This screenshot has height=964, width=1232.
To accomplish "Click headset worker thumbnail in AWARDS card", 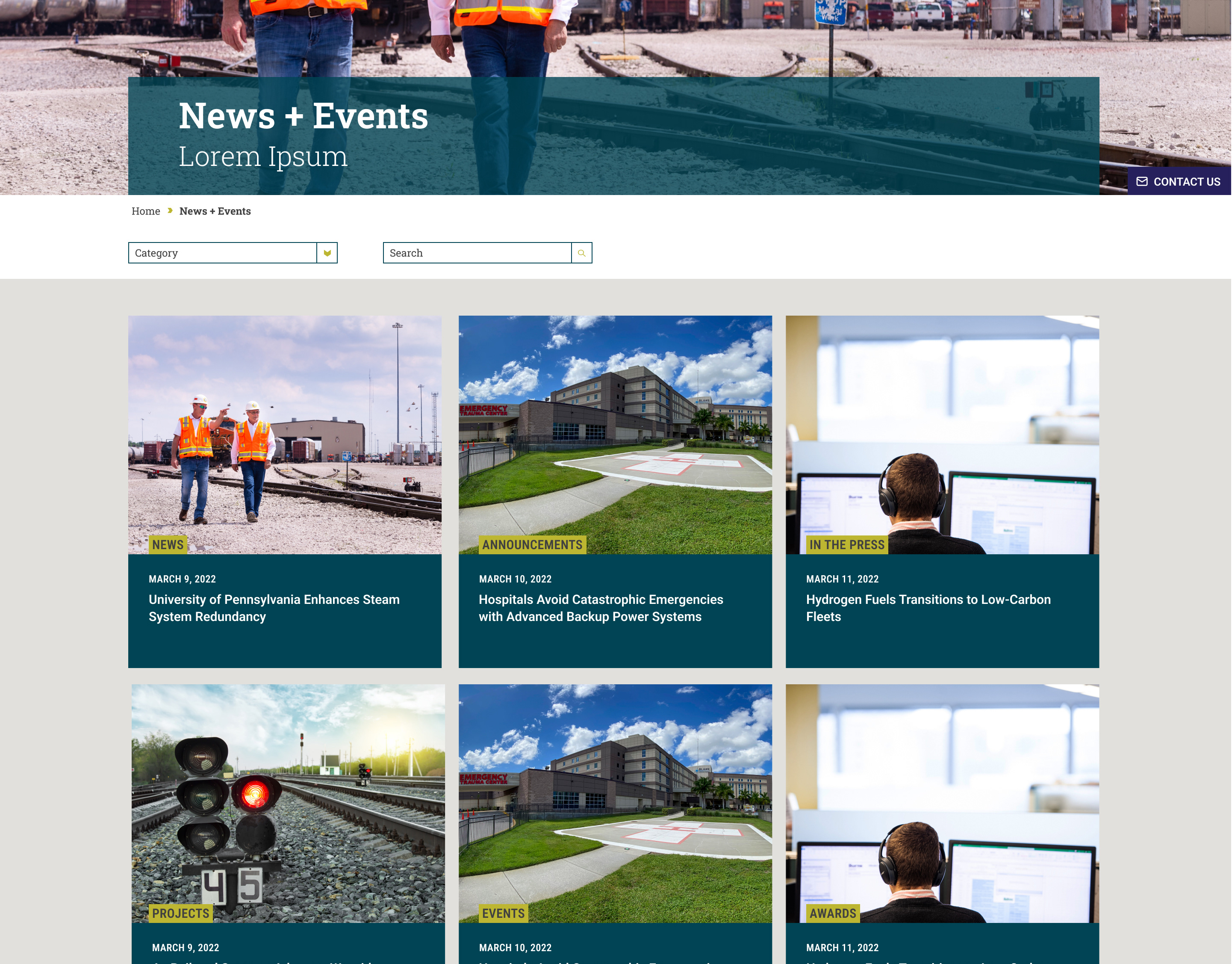I will tap(942, 803).
